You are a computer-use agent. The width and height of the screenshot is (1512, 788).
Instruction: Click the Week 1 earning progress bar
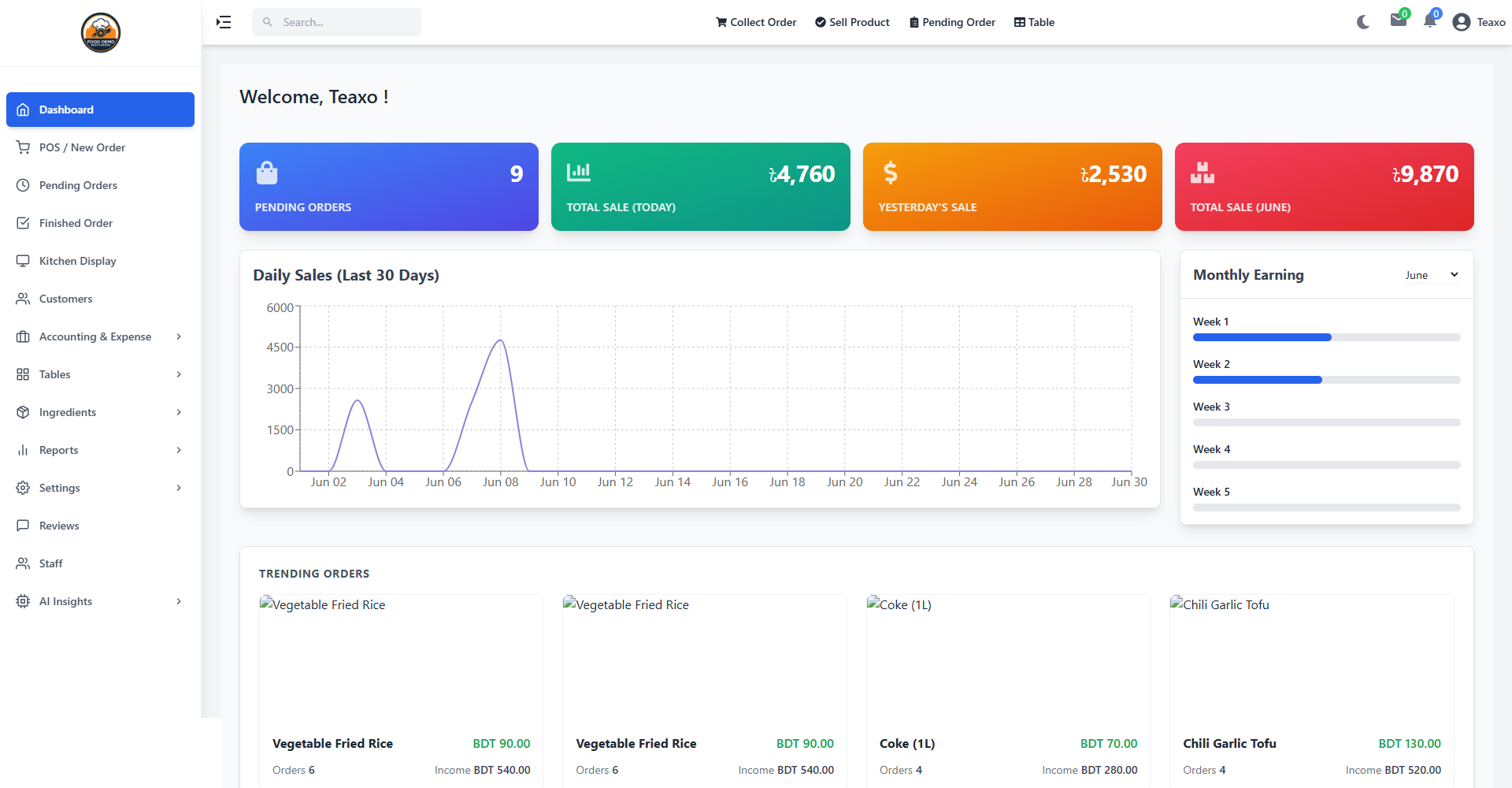click(1326, 337)
